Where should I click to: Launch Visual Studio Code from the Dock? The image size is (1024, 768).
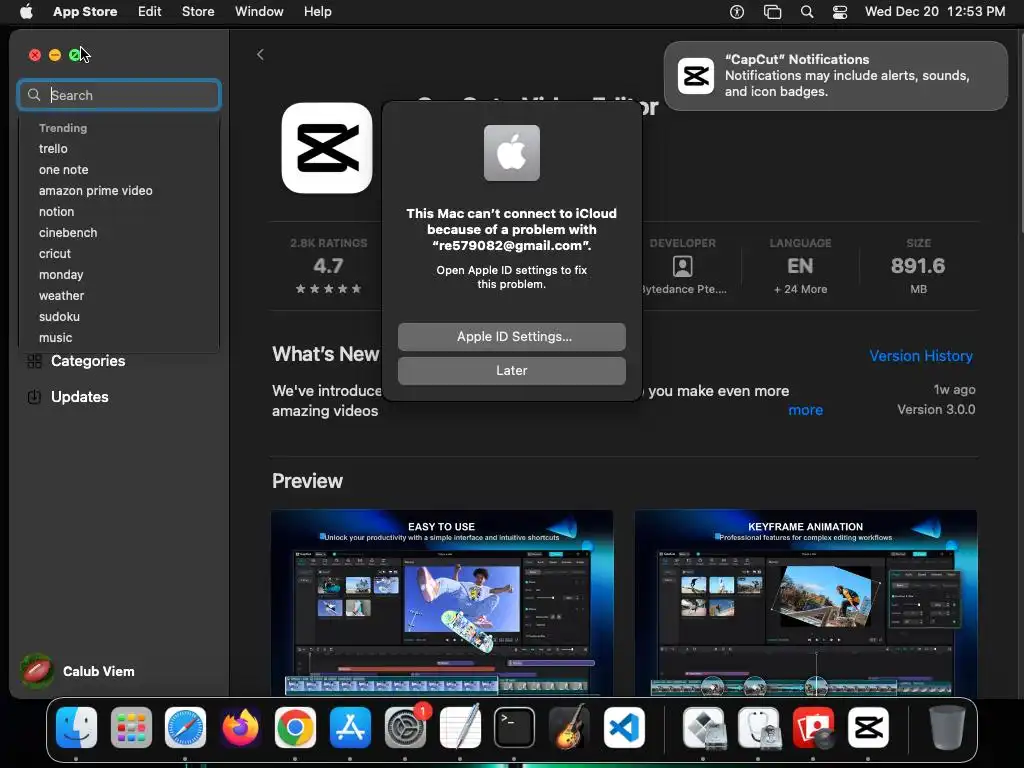click(x=624, y=728)
